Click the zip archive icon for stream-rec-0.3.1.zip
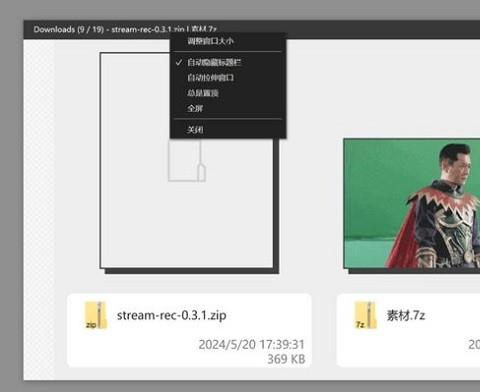Image resolution: width=480 pixels, height=392 pixels. tap(96, 315)
